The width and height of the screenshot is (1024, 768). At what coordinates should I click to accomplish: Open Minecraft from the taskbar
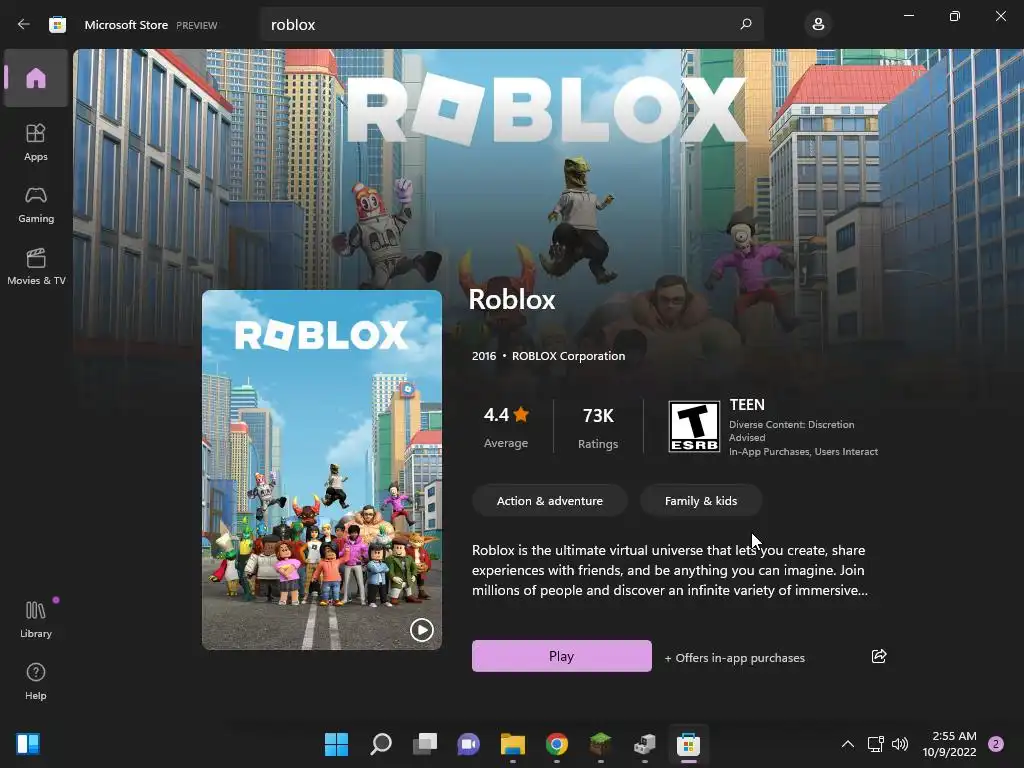600,744
